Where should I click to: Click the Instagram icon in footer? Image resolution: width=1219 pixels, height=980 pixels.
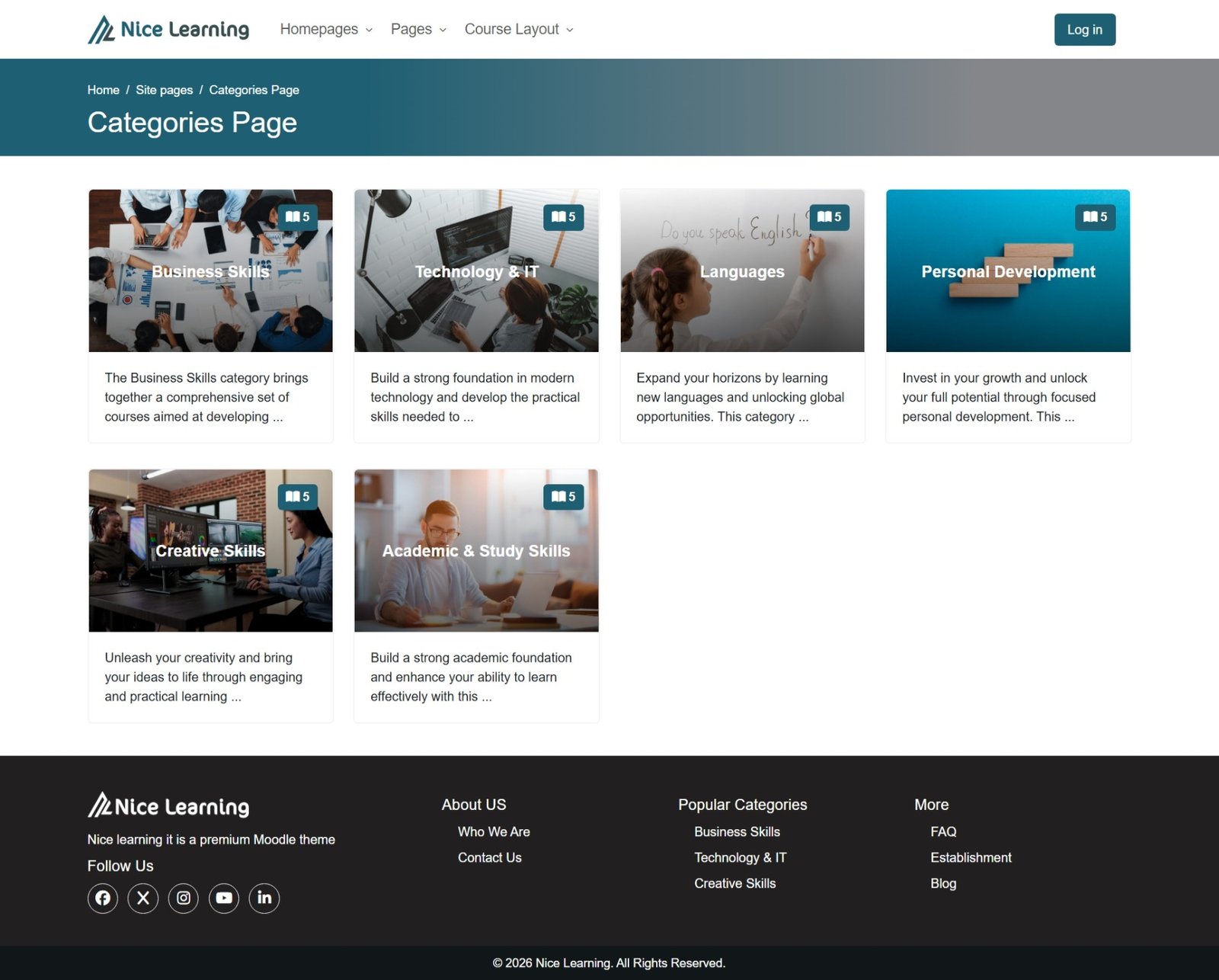pyautogui.click(x=184, y=898)
